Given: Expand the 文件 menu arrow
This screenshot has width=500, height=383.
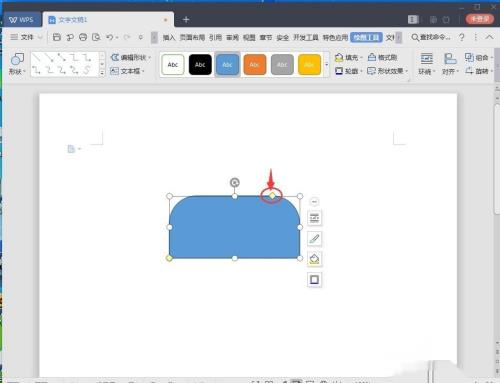Looking at the screenshot, I should [x=40, y=37].
